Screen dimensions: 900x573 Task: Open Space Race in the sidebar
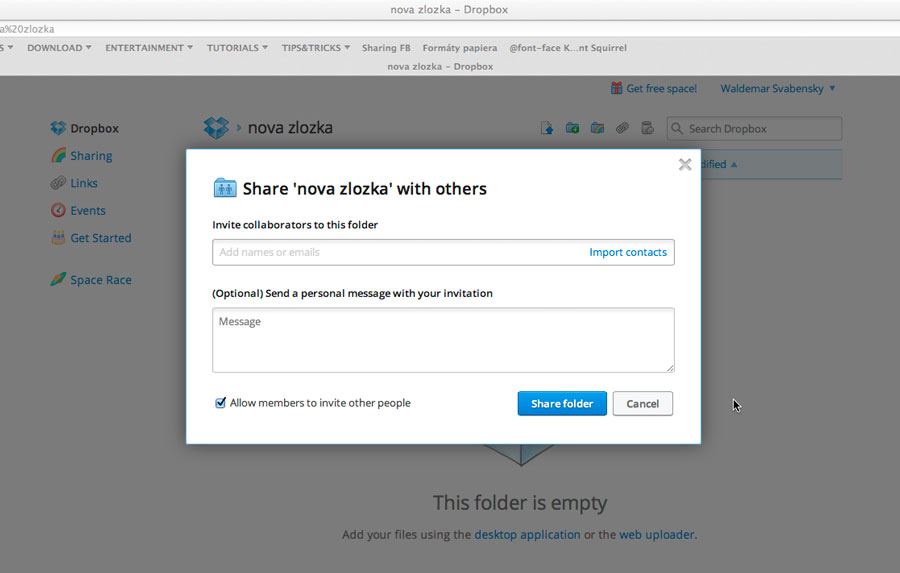point(100,280)
